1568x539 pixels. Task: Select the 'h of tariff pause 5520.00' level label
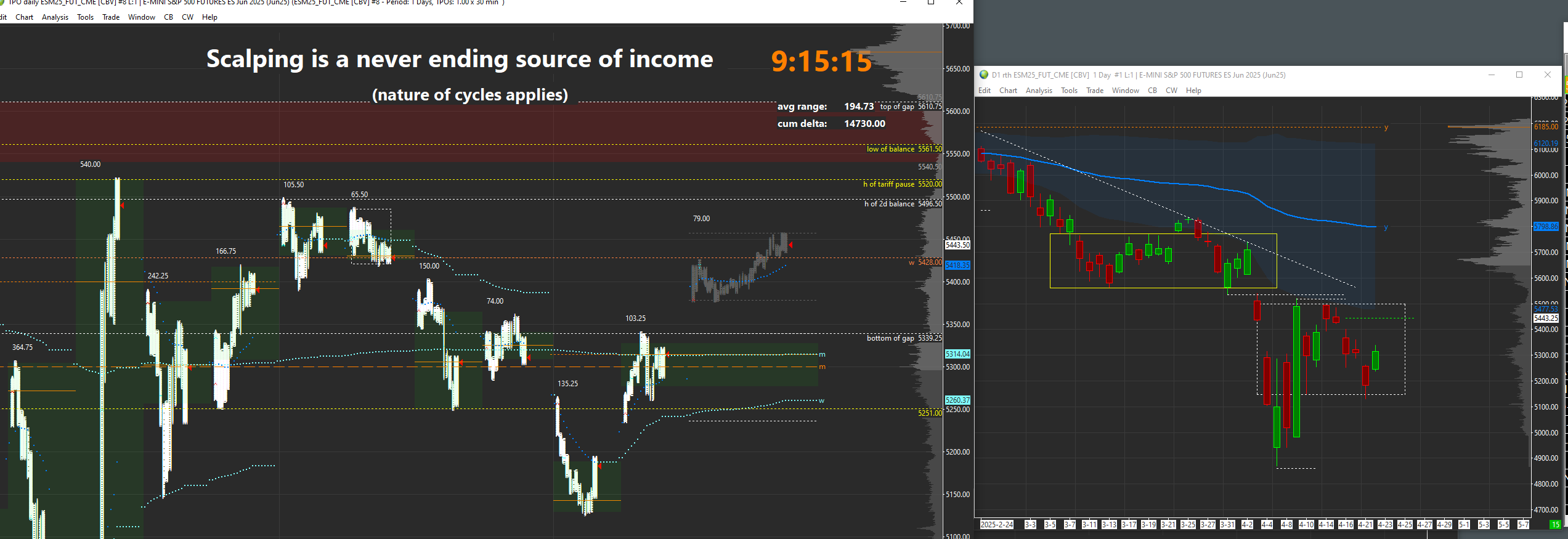902,184
